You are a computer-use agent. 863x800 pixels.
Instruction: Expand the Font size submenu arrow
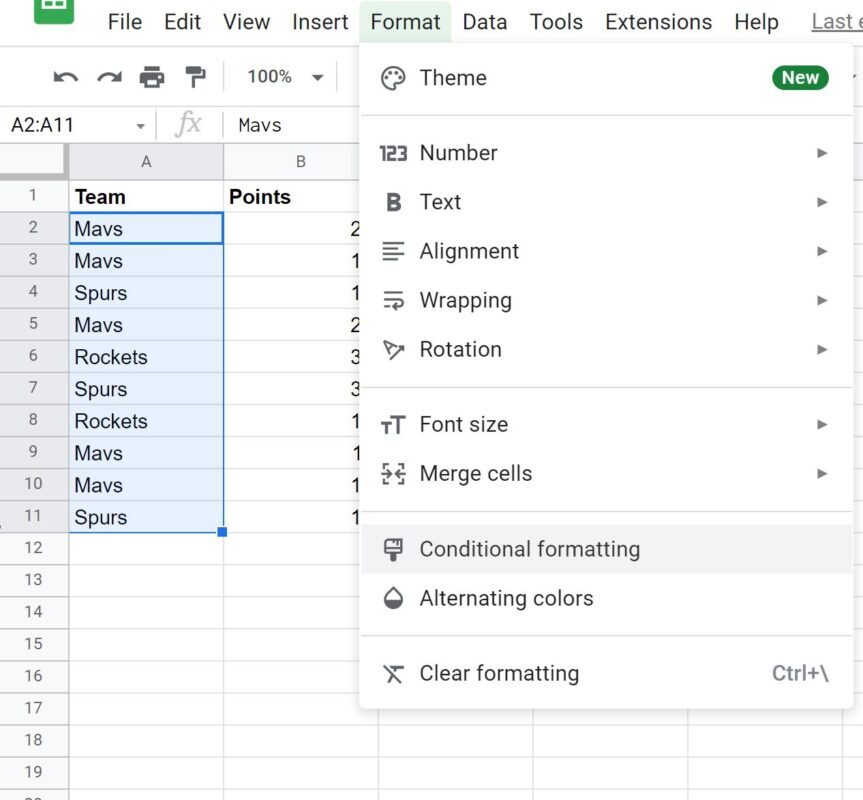tap(822, 425)
